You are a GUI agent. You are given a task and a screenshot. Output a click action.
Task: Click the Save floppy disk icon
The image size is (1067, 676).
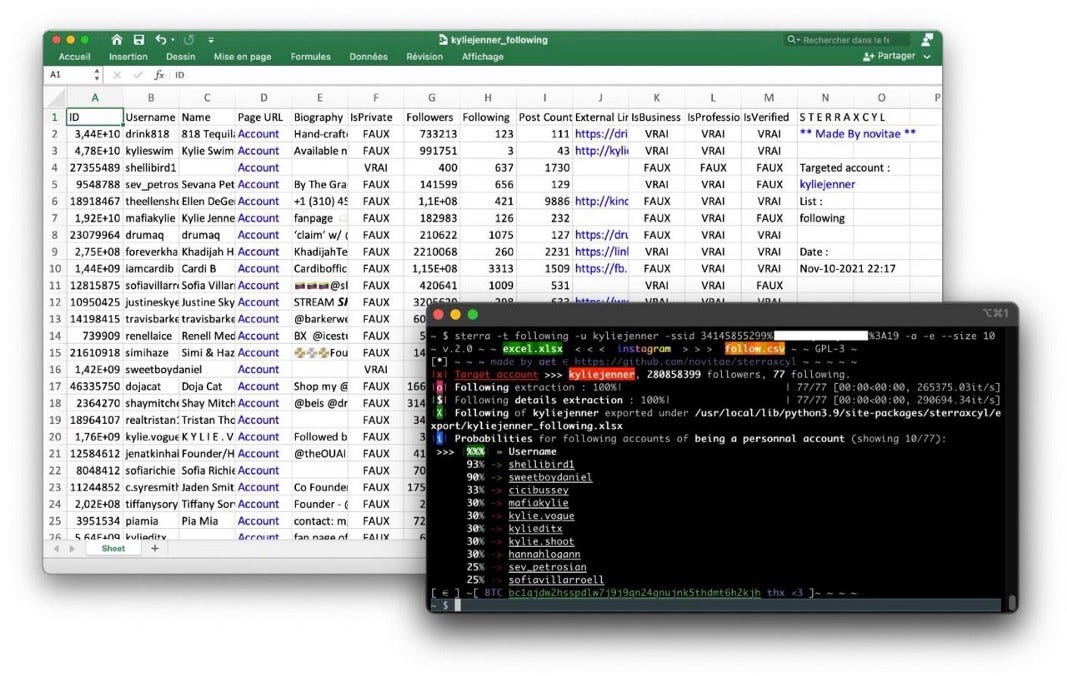click(139, 39)
